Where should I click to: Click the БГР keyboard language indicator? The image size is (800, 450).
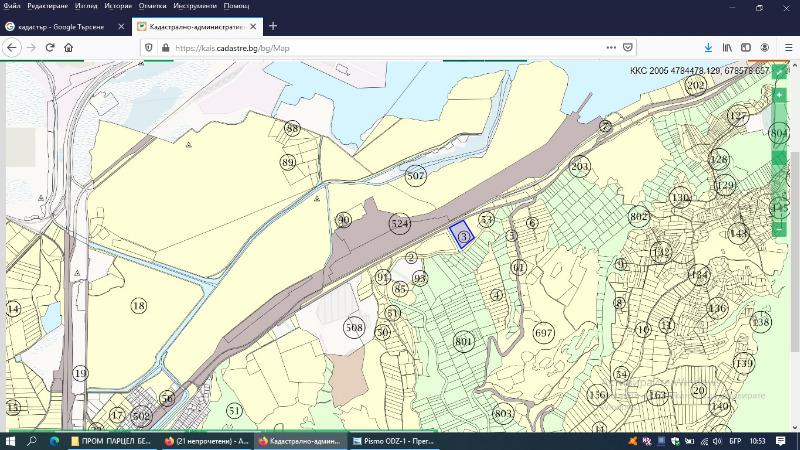[x=735, y=440]
